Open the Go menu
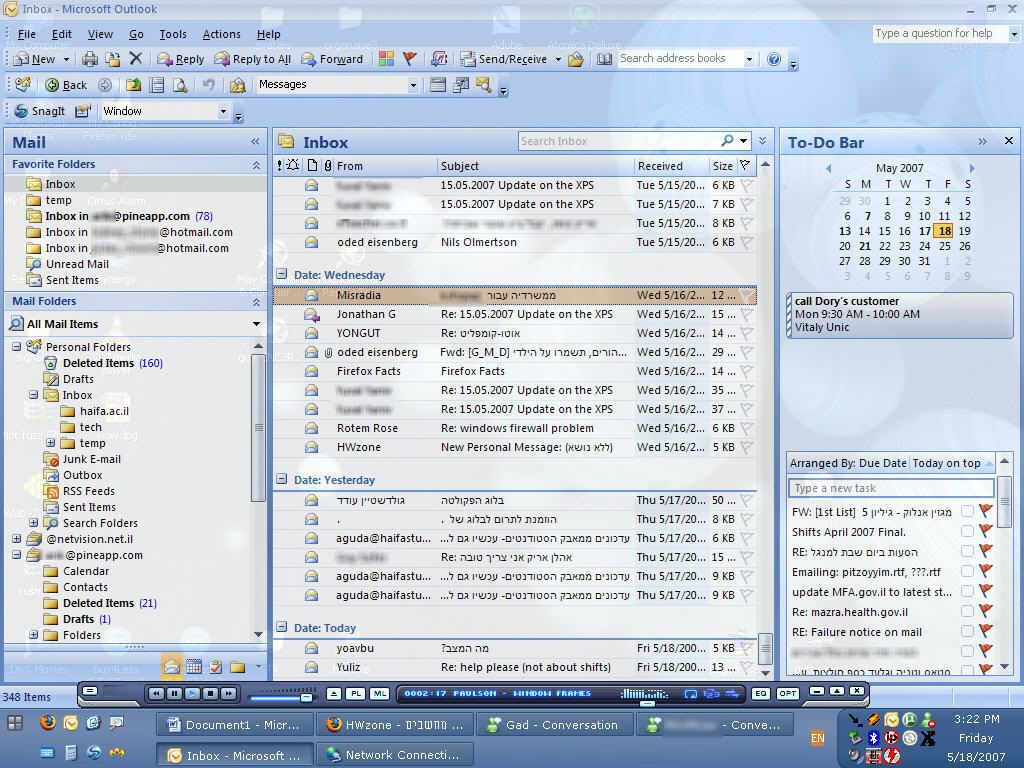 point(136,34)
